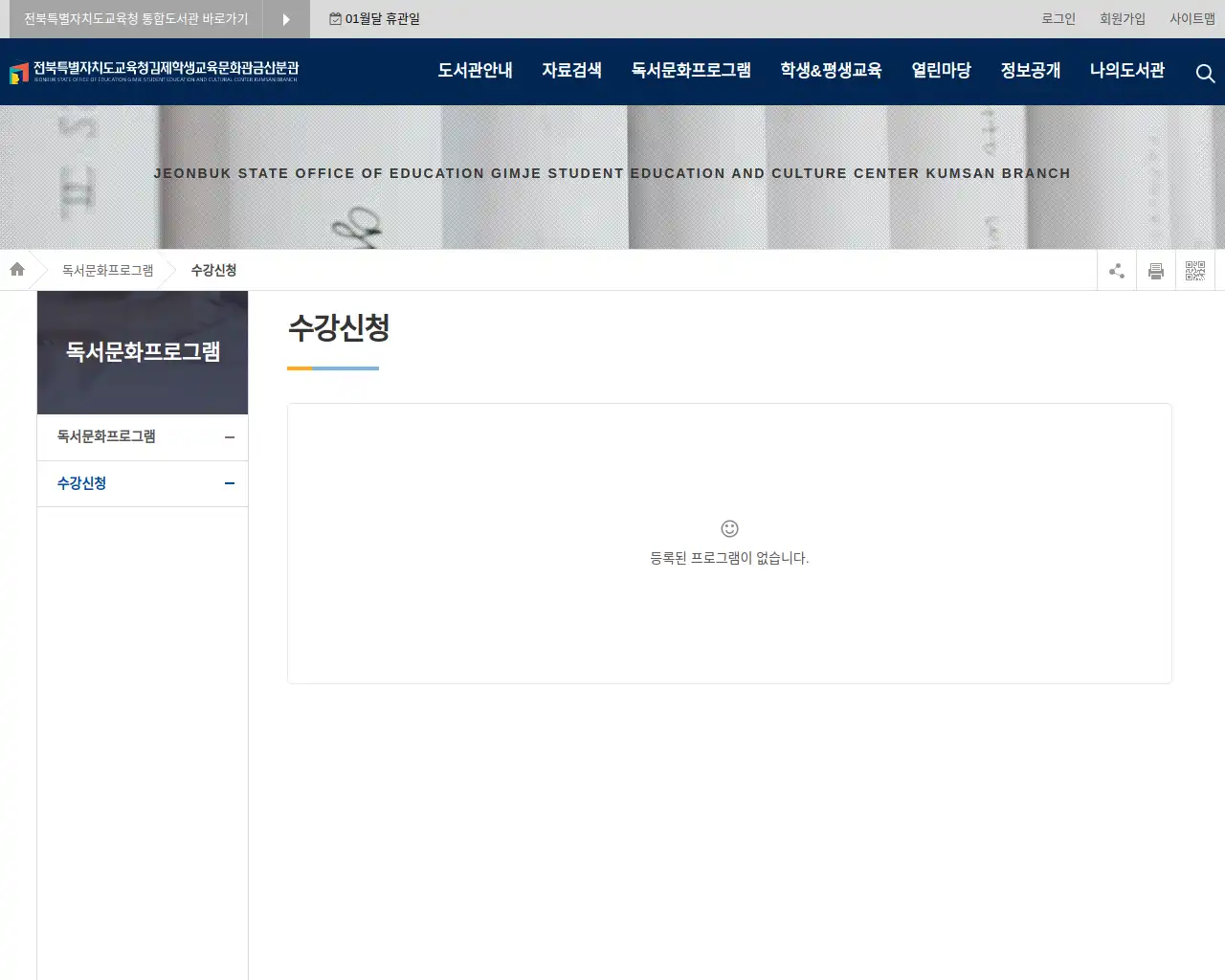The image size is (1225, 980).
Task: Open the 독서문화프로그램 top menu
Action: pos(691,70)
